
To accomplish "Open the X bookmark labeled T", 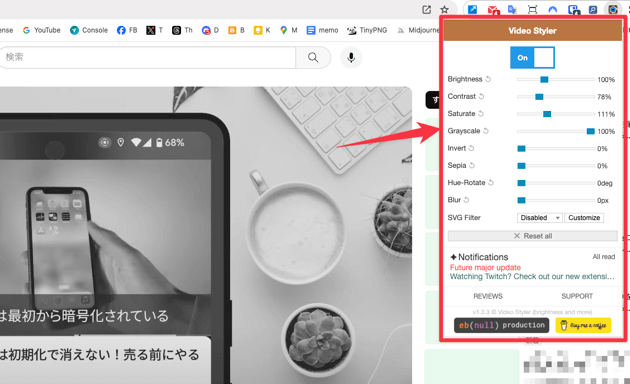I will (155, 30).
